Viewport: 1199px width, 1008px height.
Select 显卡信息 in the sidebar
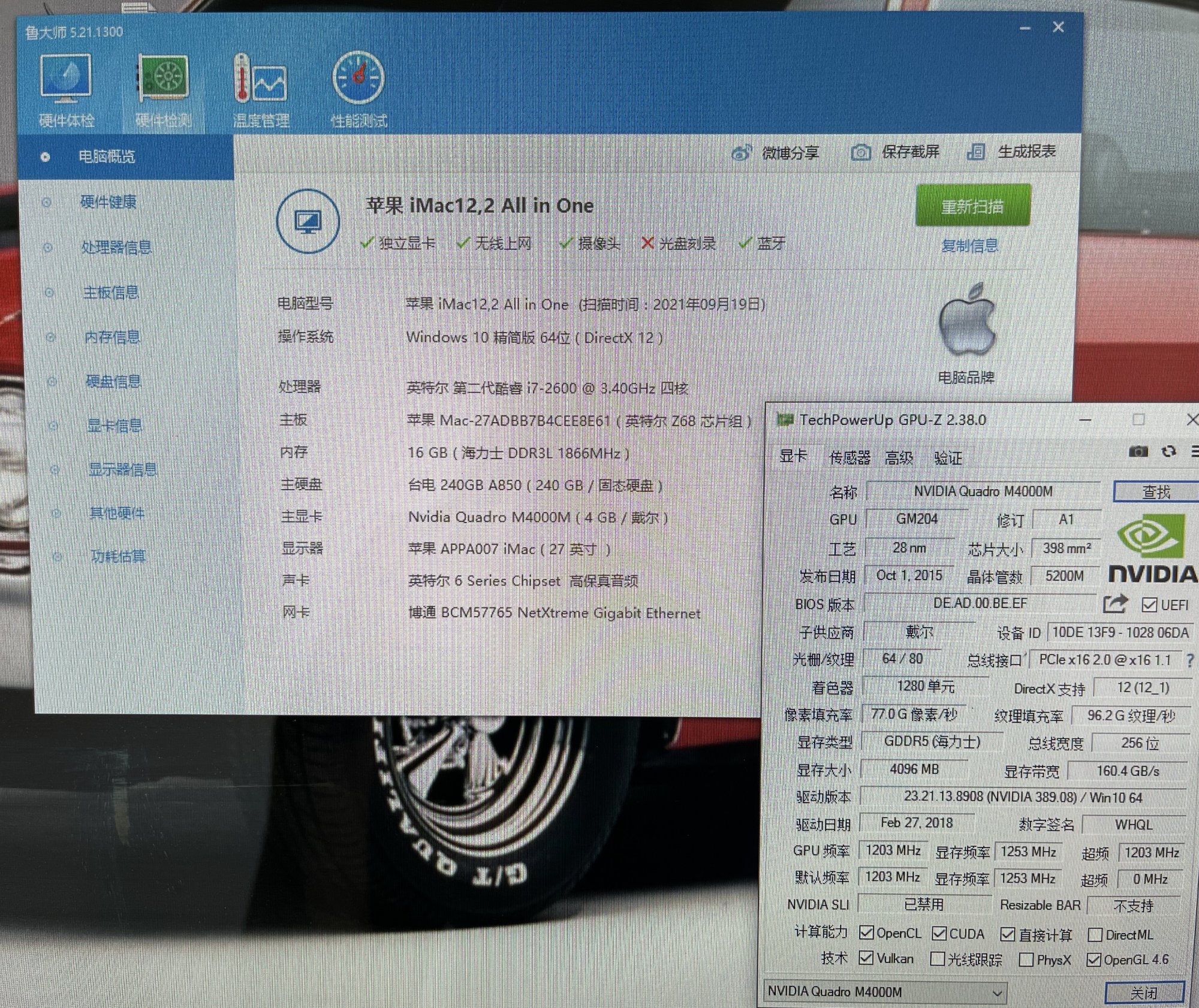114,425
